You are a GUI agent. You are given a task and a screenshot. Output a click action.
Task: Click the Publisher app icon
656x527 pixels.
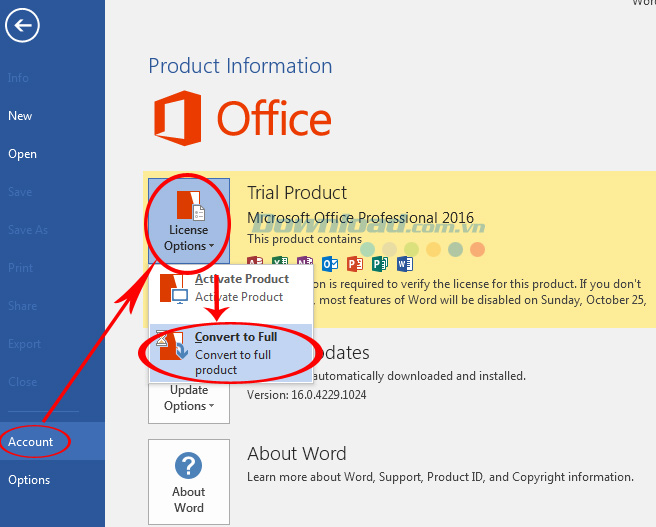click(x=380, y=264)
